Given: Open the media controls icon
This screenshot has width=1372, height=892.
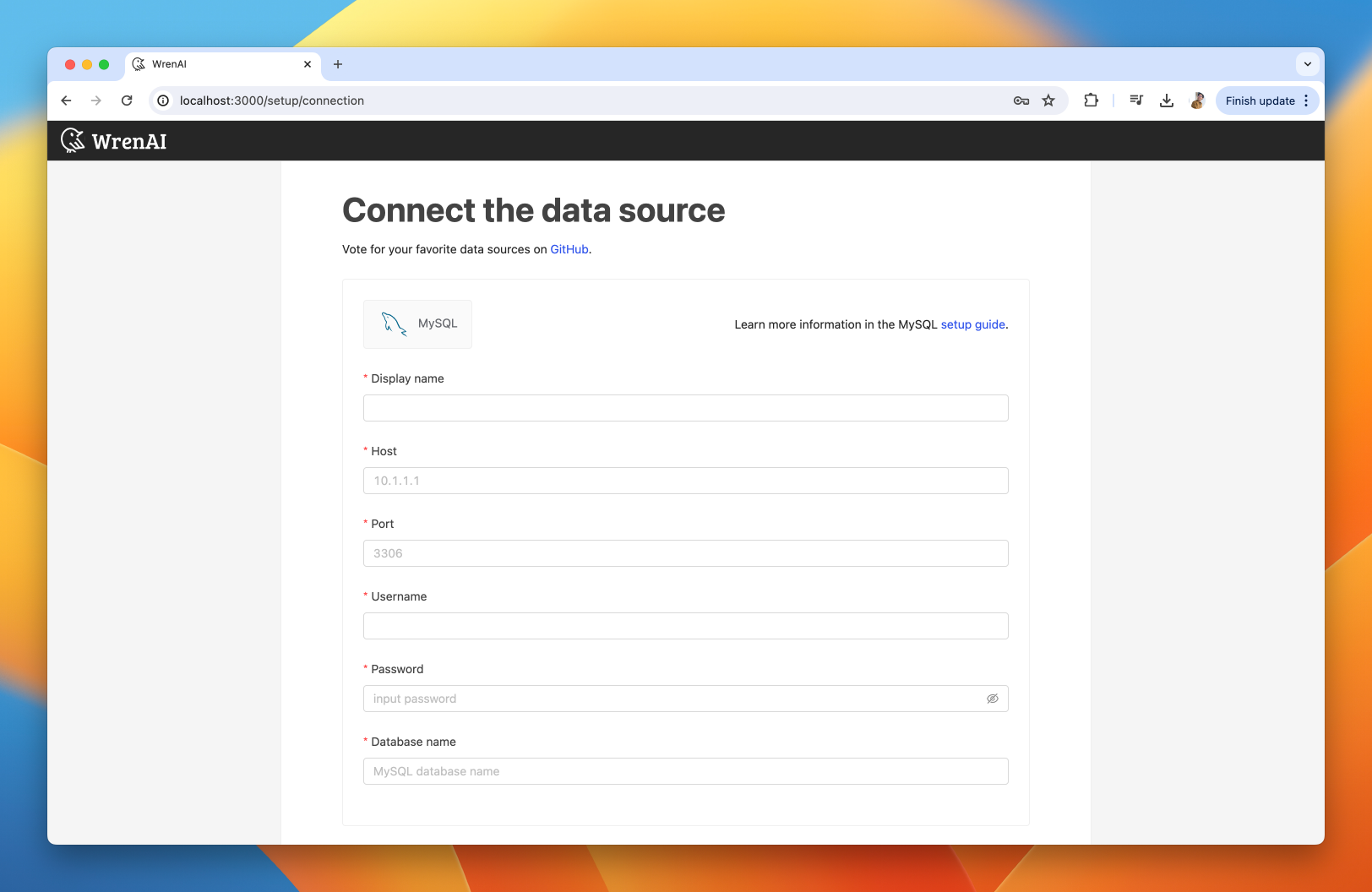Looking at the screenshot, I should click(1136, 101).
